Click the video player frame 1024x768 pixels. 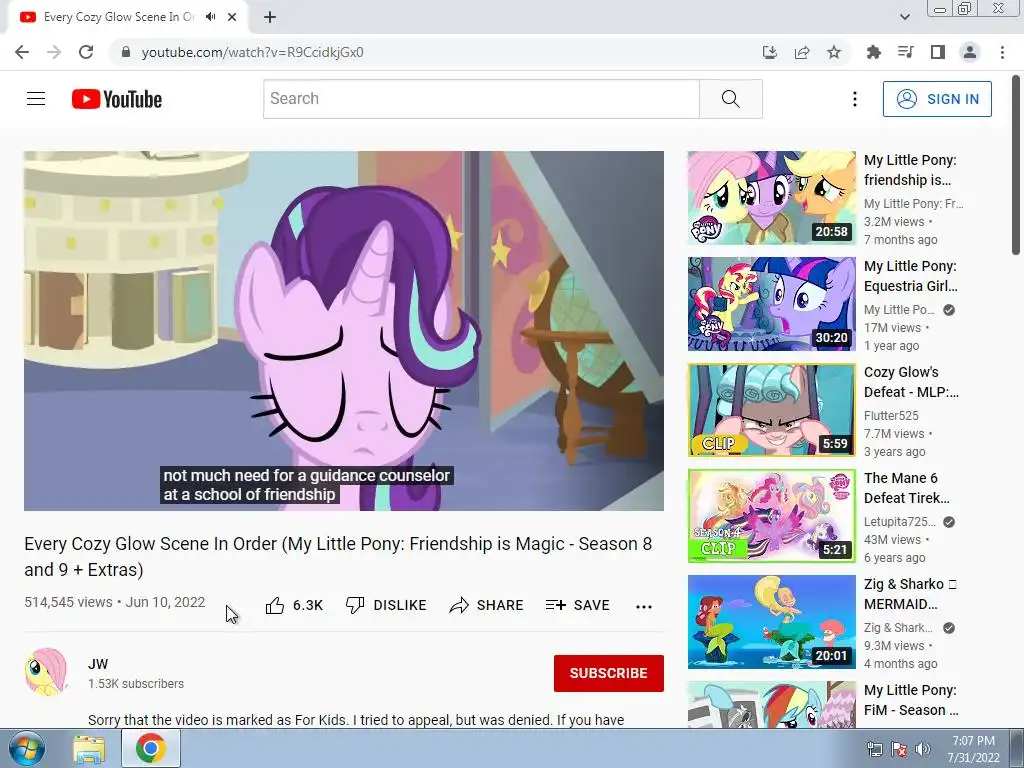344,330
